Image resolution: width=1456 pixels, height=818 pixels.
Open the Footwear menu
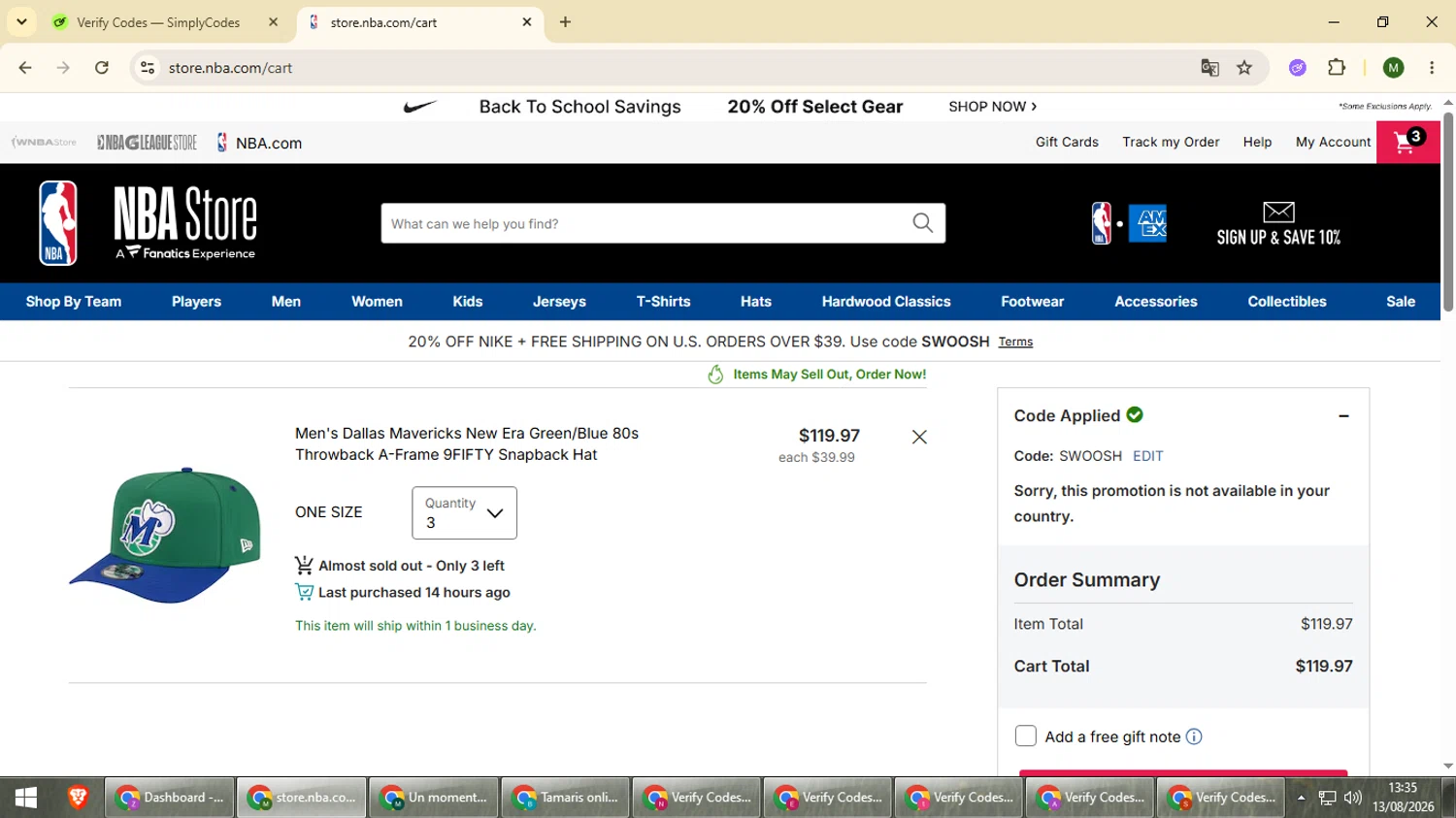click(x=1033, y=302)
